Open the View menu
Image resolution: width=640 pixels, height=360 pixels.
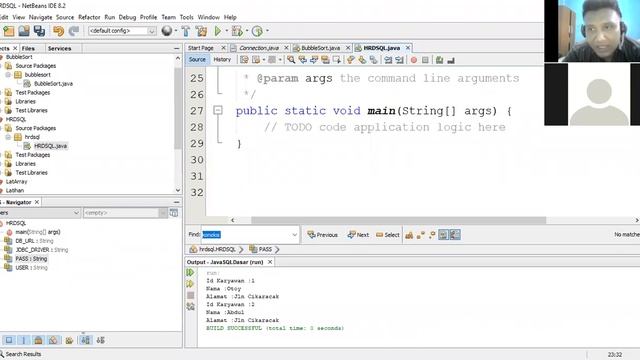pos(19,17)
